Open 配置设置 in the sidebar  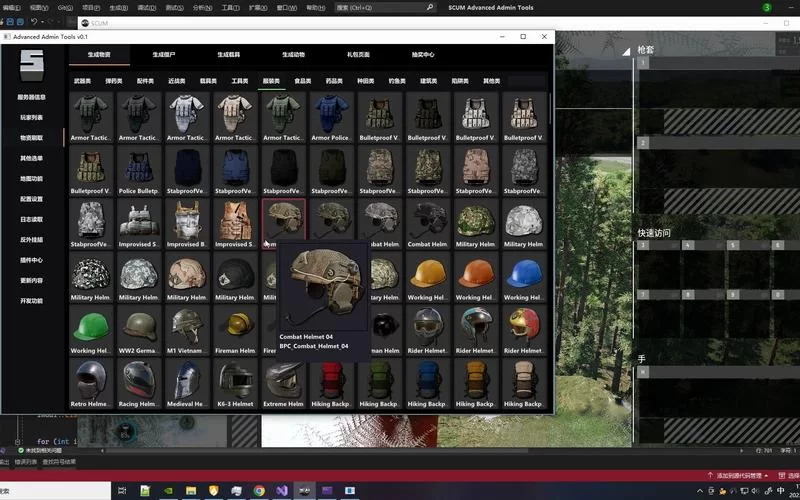click(31, 199)
